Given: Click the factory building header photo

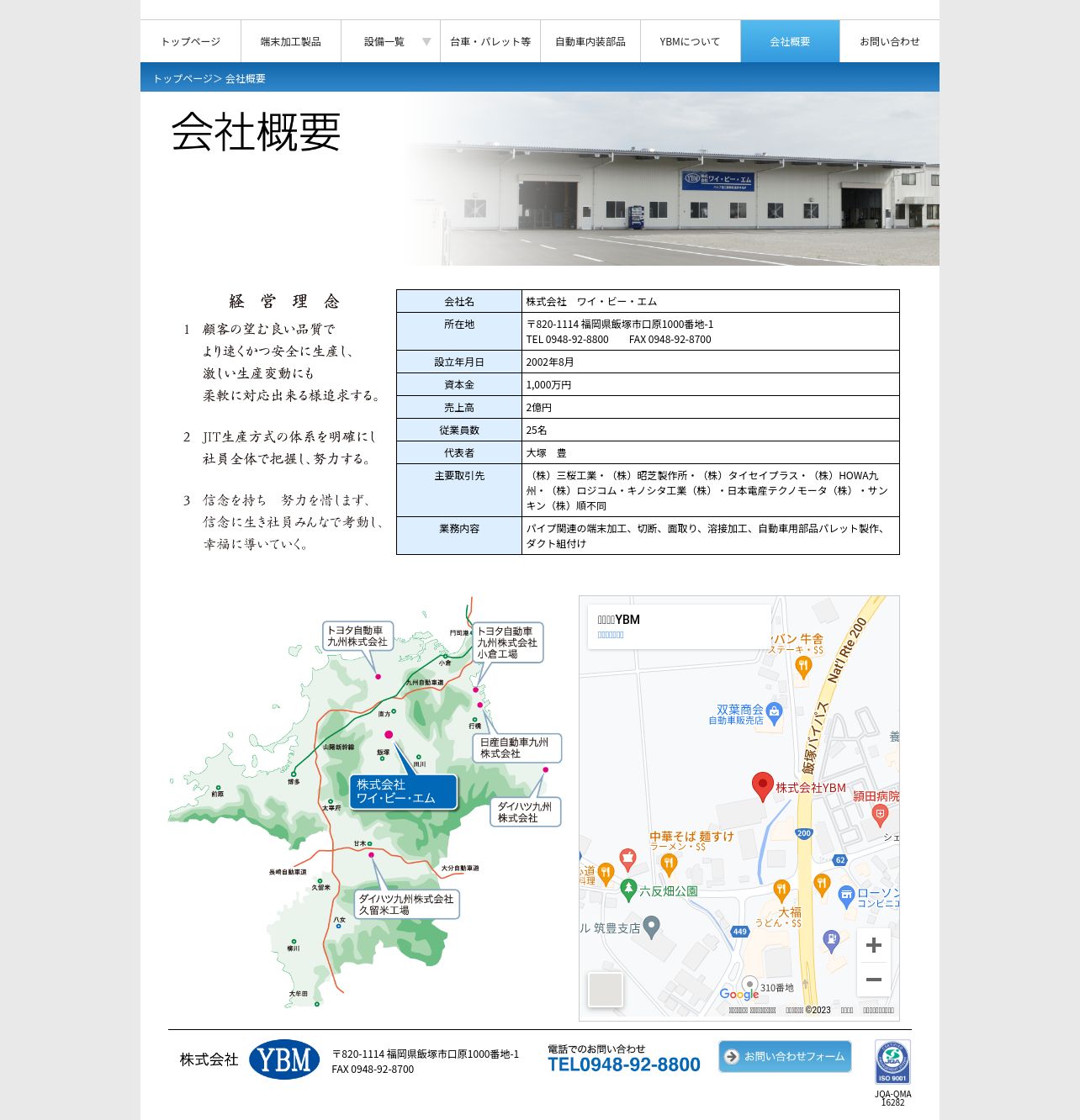Looking at the screenshot, I should (x=670, y=179).
